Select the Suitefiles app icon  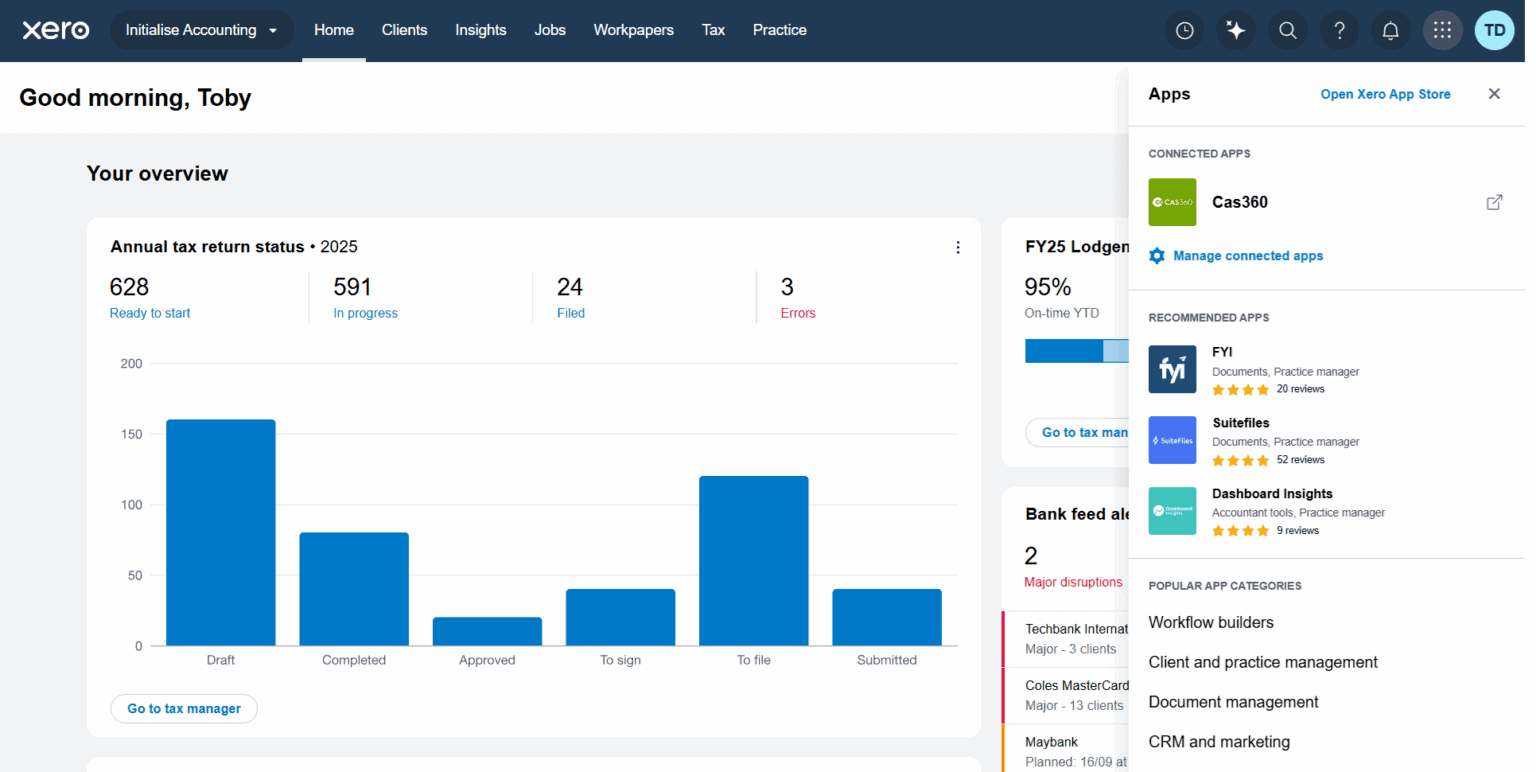click(x=1172, y=440)
